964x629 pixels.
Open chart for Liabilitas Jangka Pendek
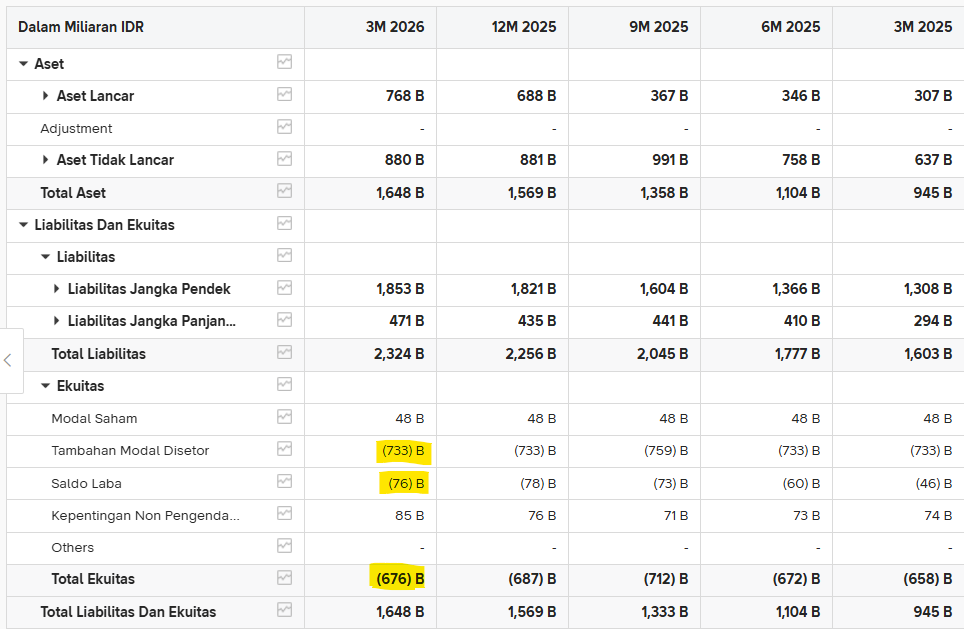(284, 288)
